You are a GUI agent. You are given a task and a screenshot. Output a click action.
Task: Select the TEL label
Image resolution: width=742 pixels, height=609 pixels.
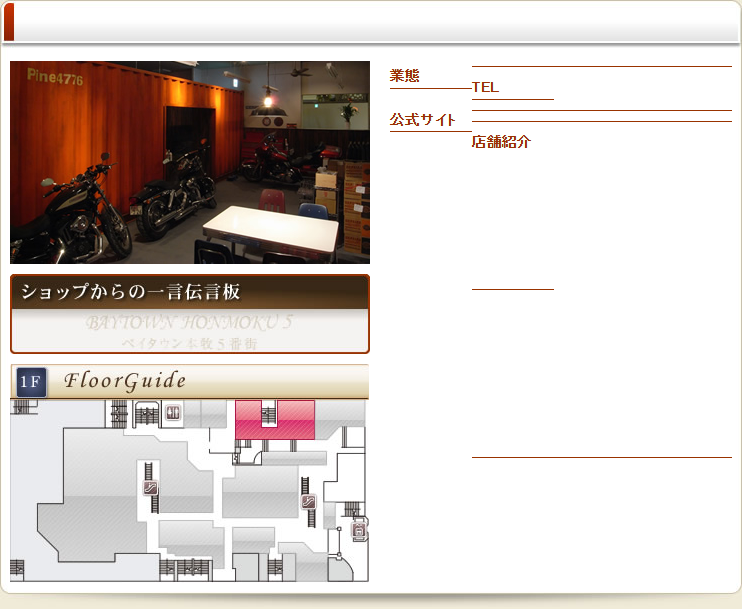coord(485,87)
